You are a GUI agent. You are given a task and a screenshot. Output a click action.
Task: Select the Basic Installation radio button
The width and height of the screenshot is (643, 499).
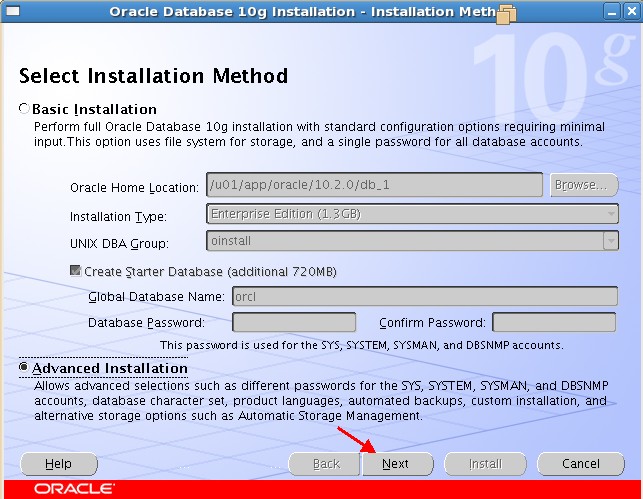point(24,109)
